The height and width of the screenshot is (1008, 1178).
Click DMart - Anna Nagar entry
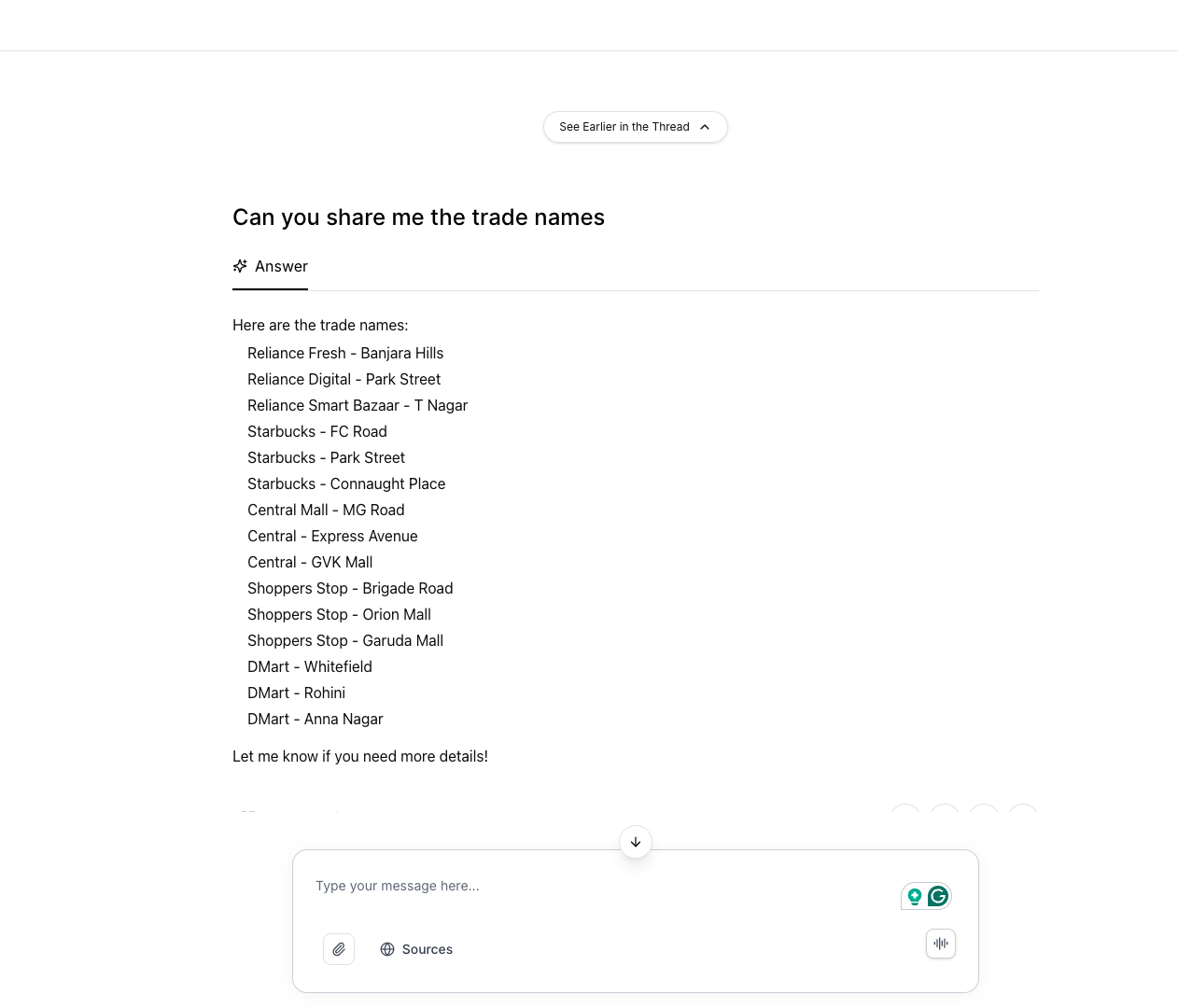316,719
